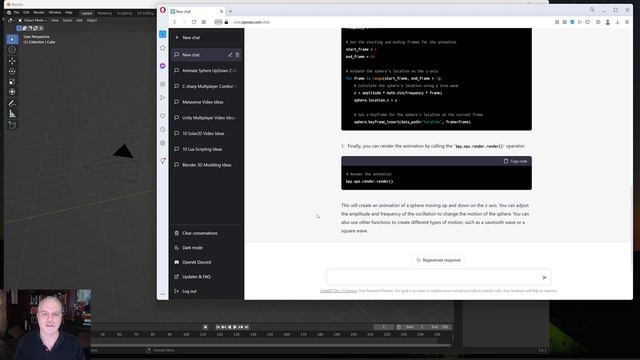Open Opera profile icon in toolbar
This screenshot has width=640, height=360.
(607, 22)
